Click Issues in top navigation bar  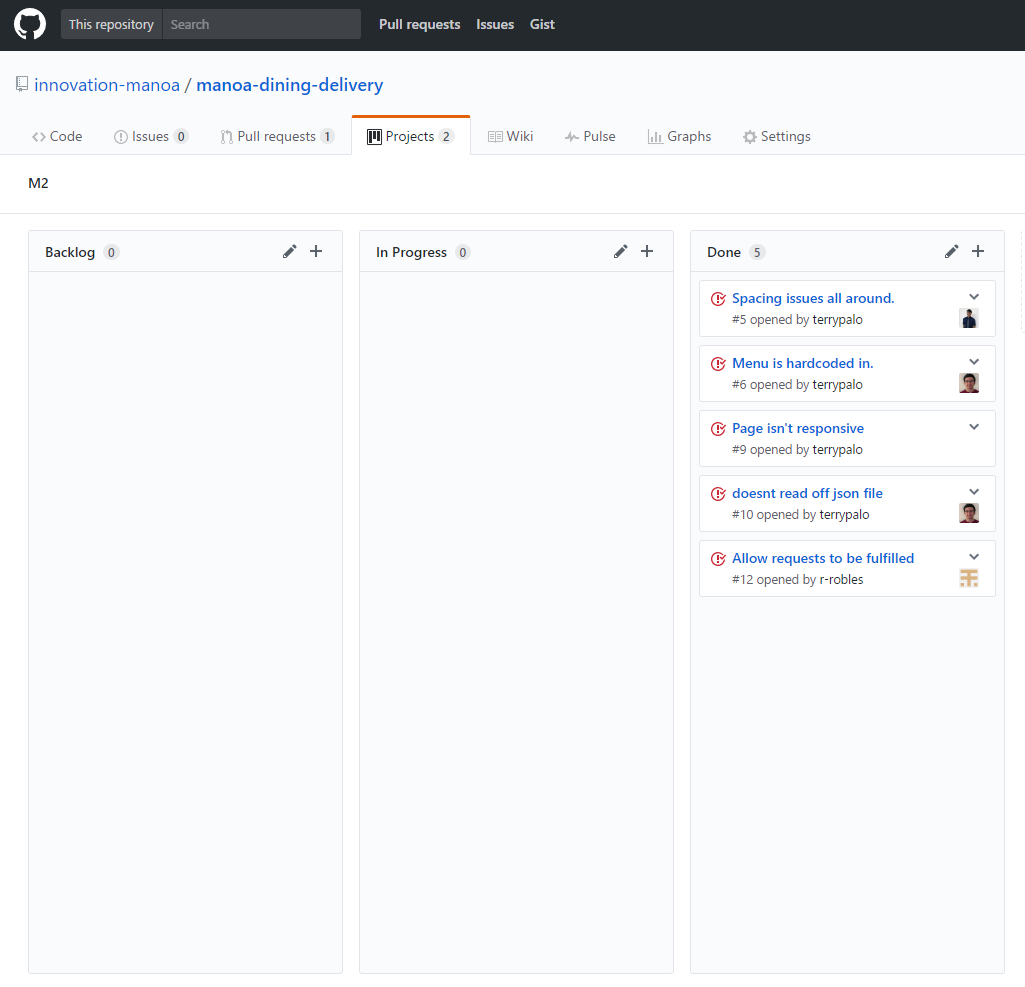coord(495,24)
